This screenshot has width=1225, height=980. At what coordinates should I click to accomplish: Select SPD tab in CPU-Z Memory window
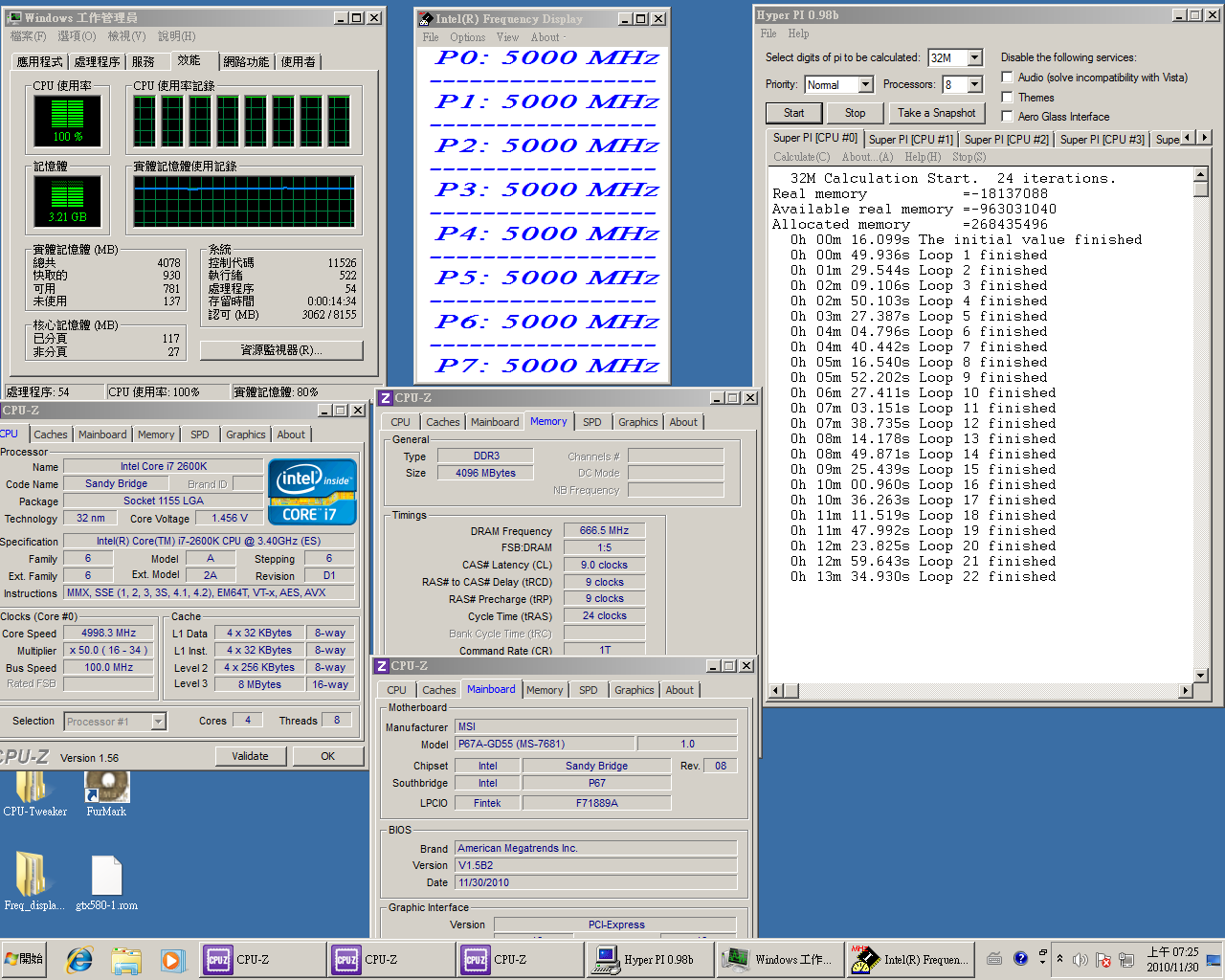click(x=592, y=422)
